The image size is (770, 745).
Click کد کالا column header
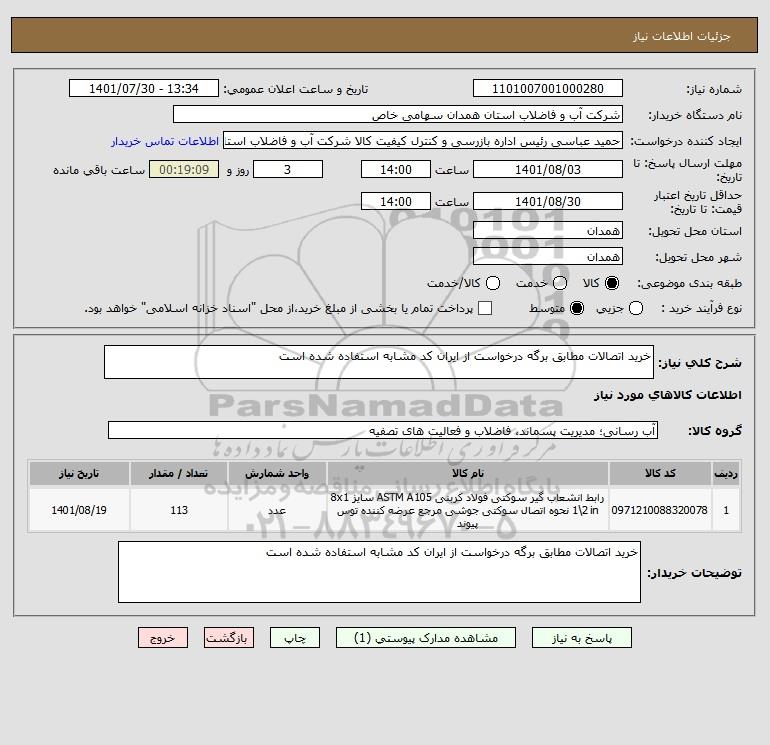[x=660, y=473]
